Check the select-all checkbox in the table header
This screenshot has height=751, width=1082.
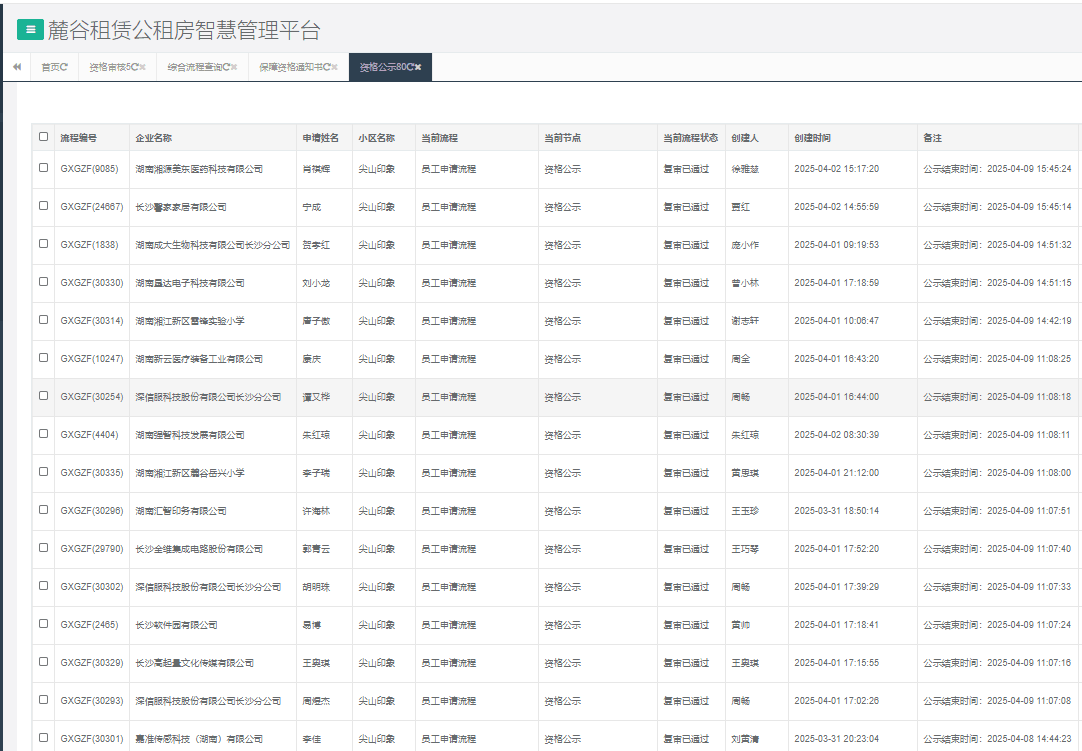(x=43, y=137)
